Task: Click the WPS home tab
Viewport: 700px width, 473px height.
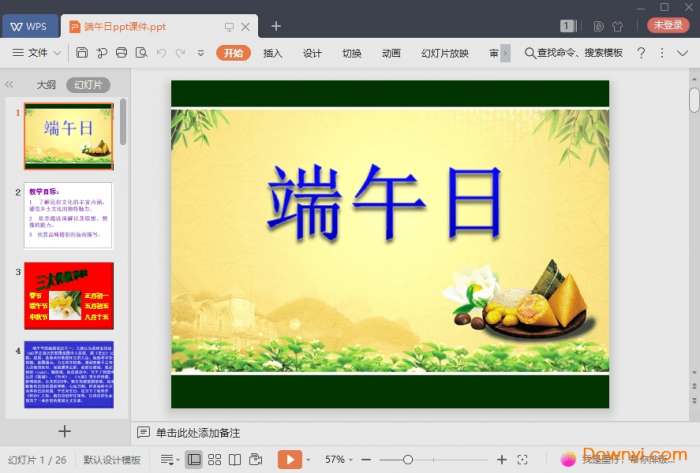Action: (29, 26)
